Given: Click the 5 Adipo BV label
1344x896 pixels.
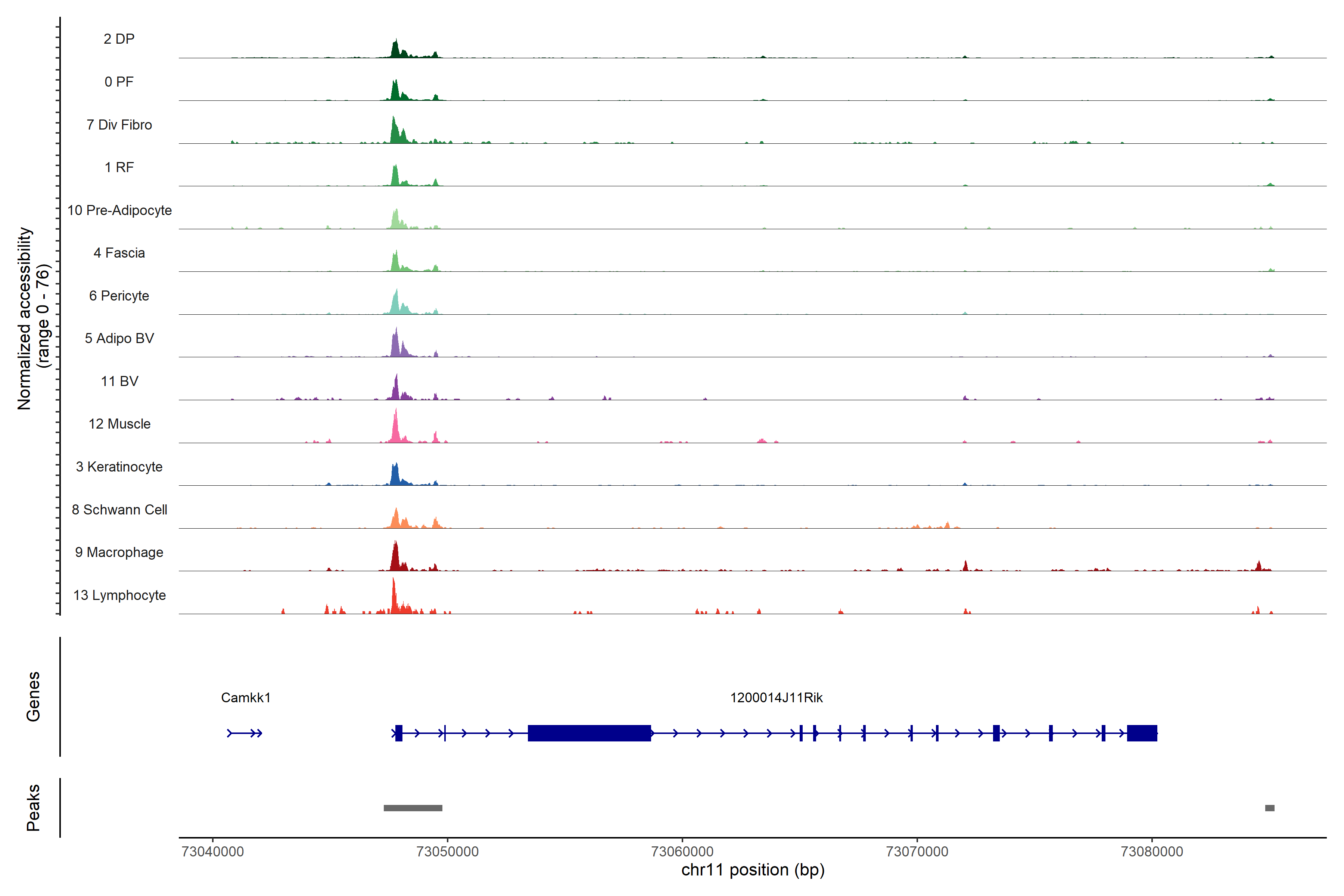Looking at the screenshot, I should [119, 338].
